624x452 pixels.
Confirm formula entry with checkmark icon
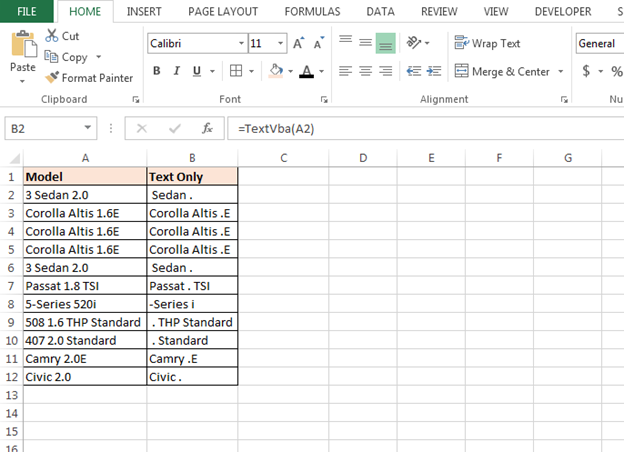tap(175, 128)
